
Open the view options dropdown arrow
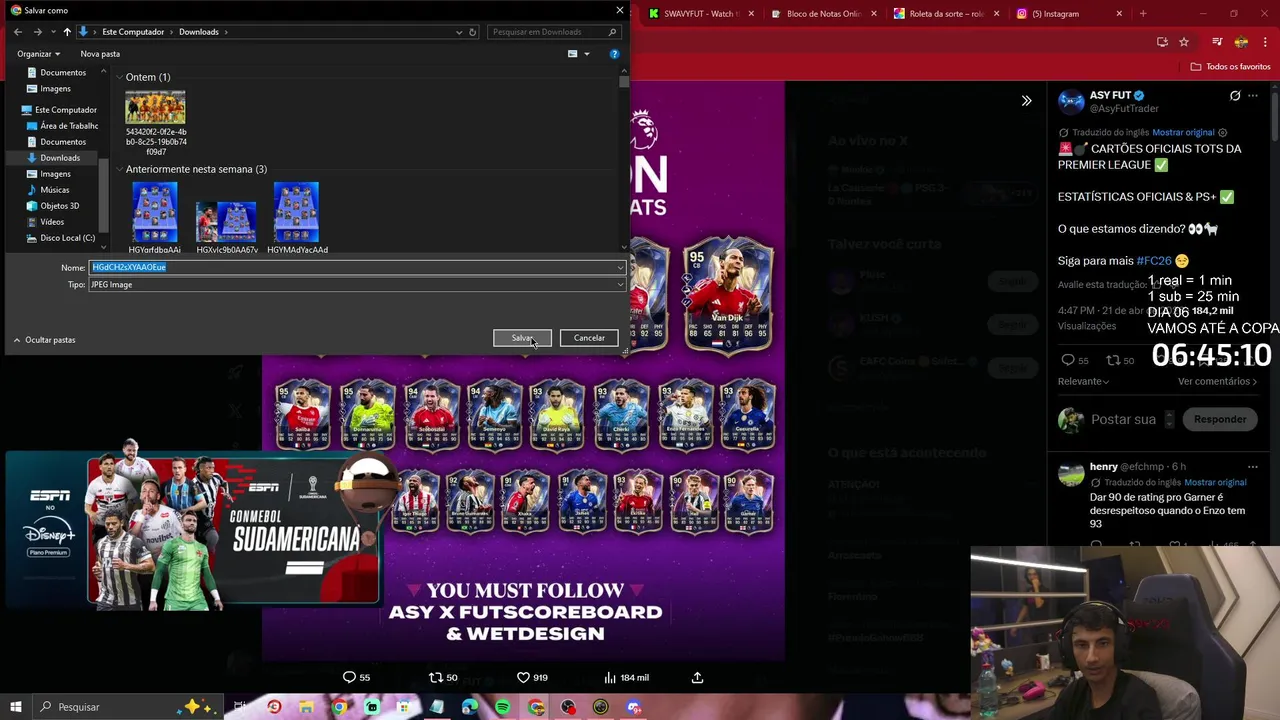tap(587, 54)
